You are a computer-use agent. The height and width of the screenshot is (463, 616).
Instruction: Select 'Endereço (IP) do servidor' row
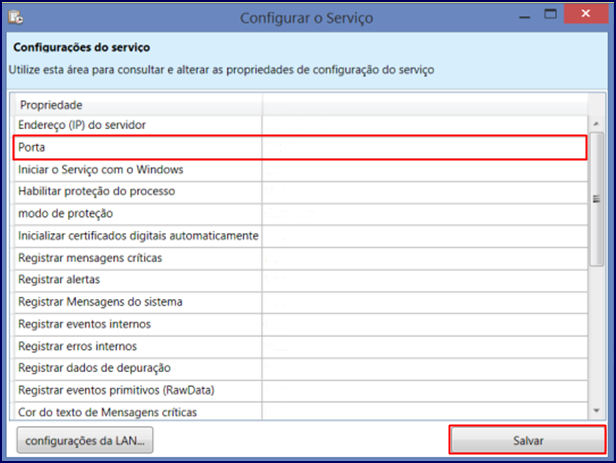[x=301, y=125]
